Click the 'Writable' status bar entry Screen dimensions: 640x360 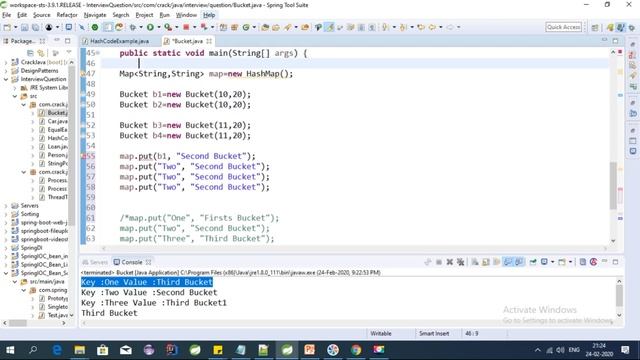381,333
